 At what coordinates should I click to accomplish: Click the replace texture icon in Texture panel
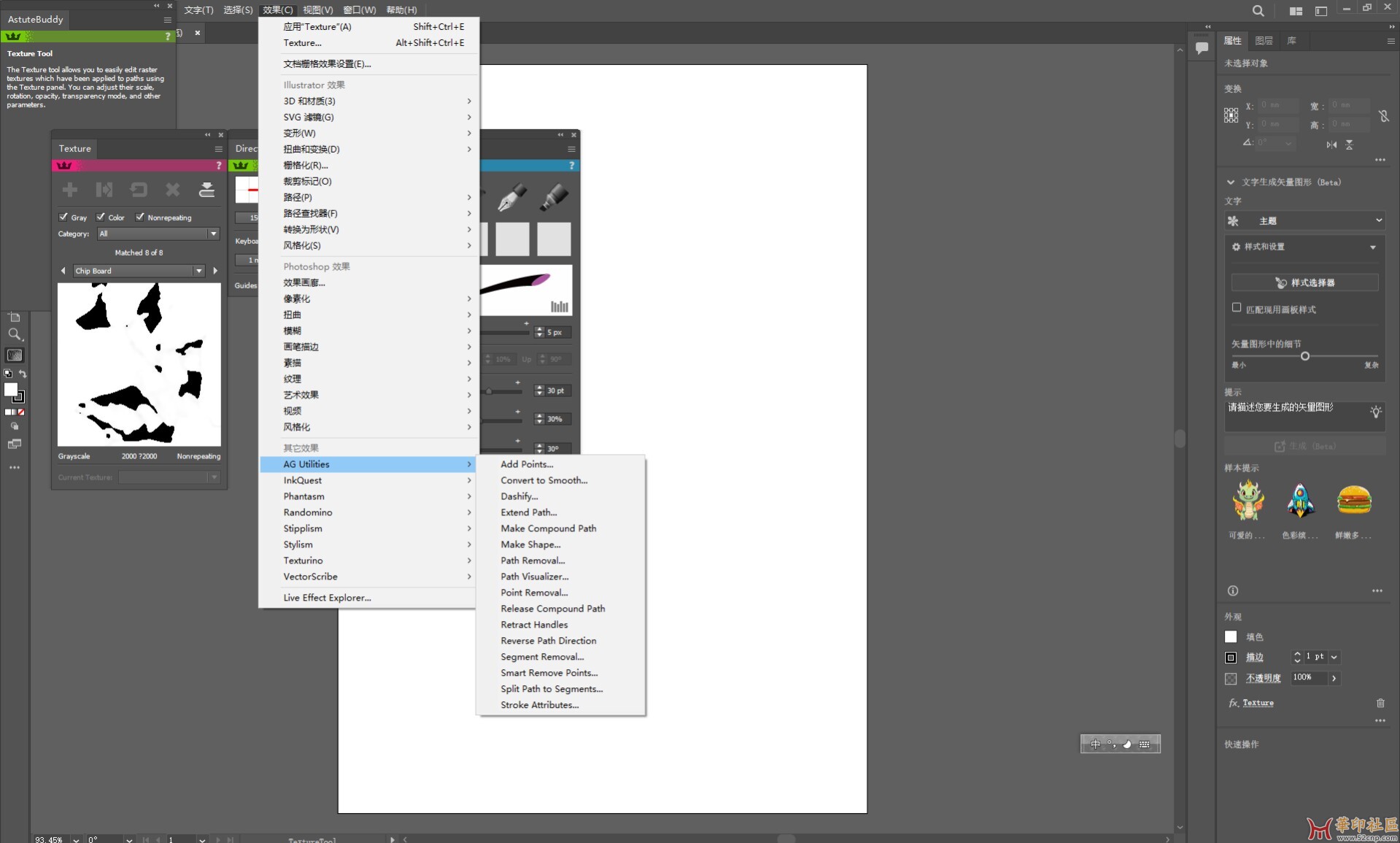tap(104, 190)
